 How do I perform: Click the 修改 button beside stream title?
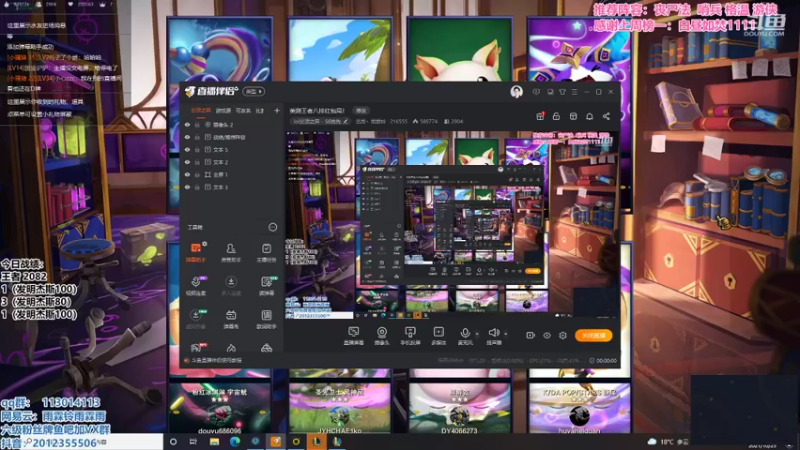click(x=361, y=111)
